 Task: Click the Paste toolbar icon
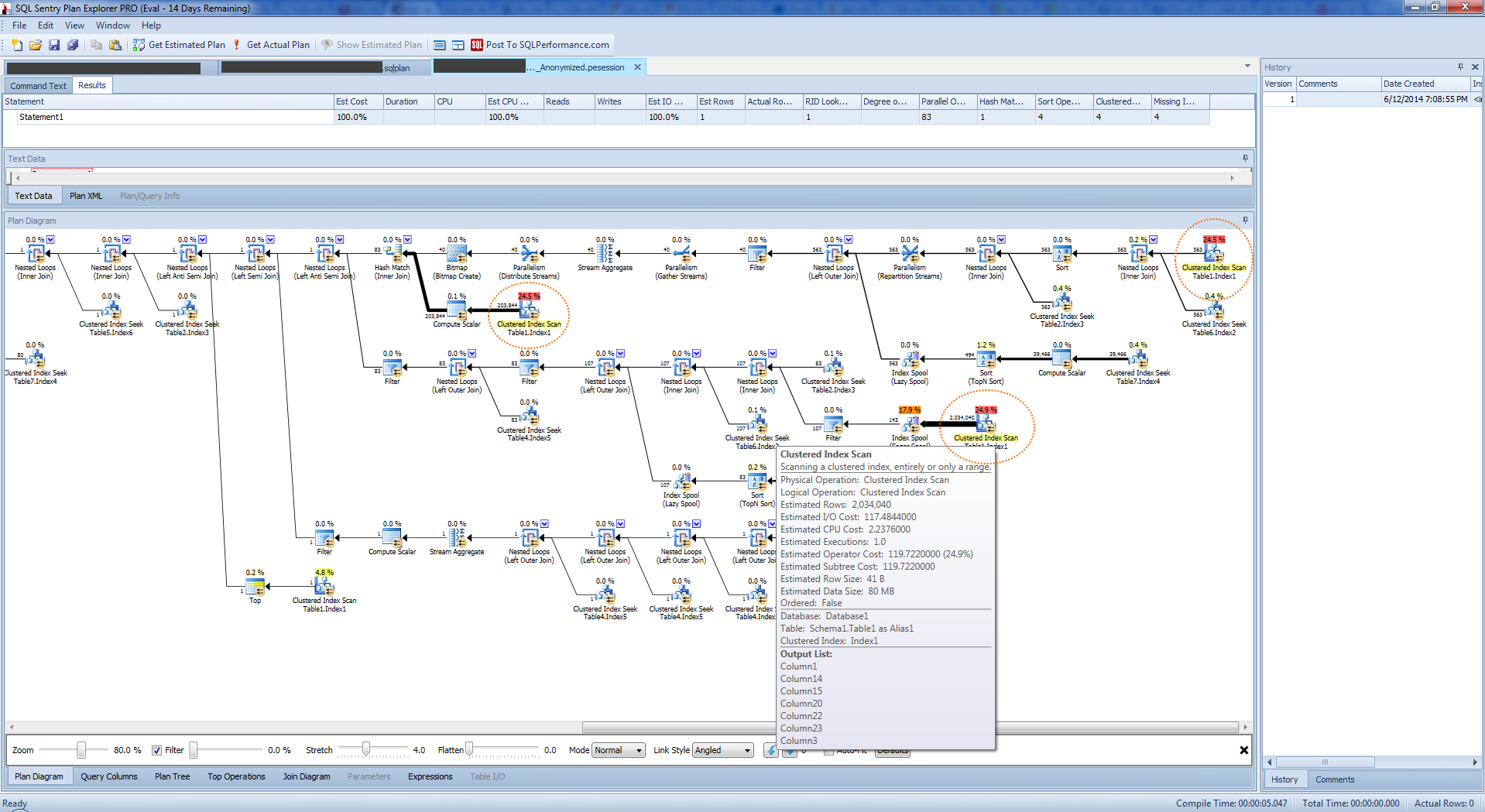tap(115, 45)
